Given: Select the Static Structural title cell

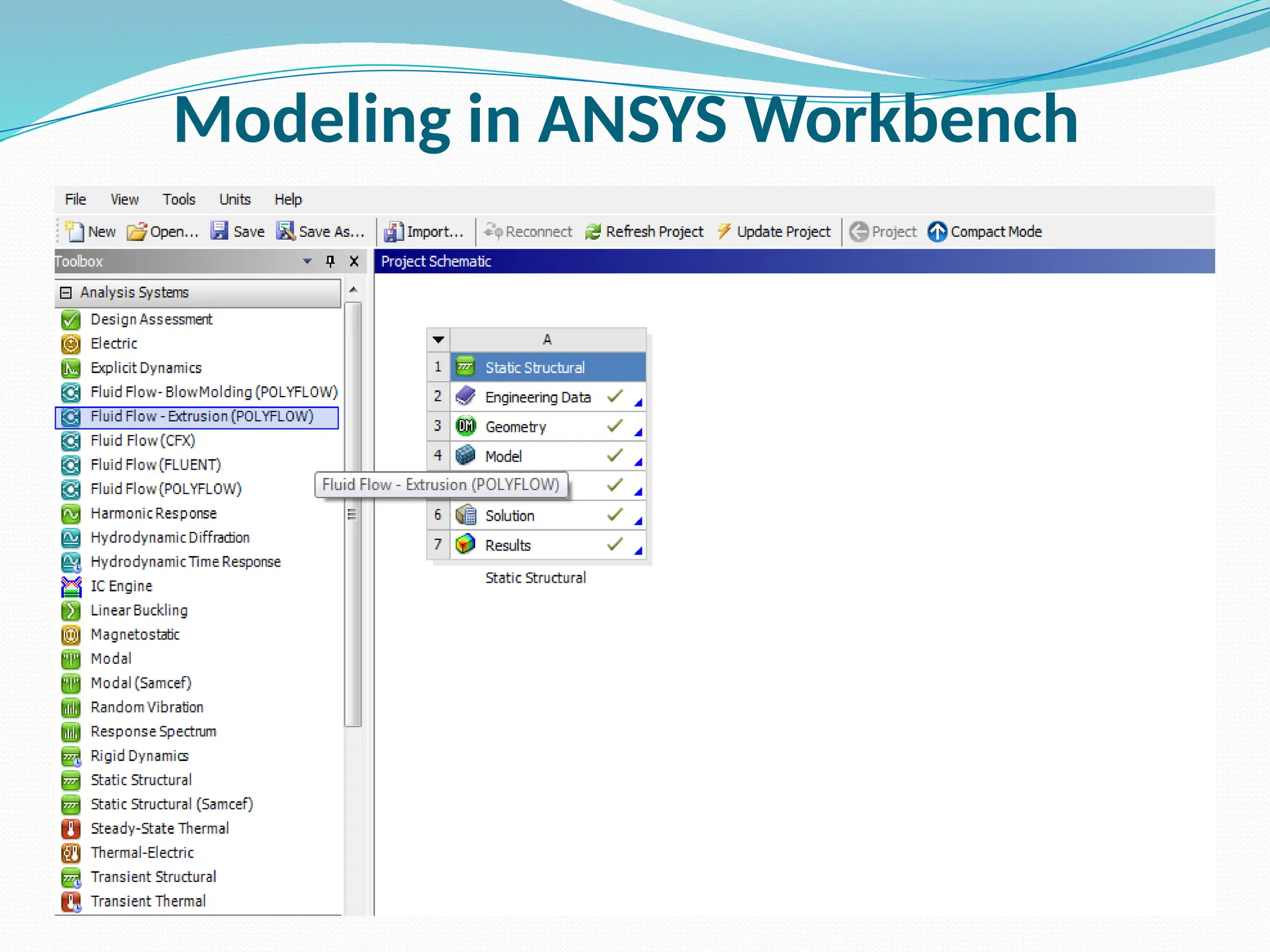Looking at the screenshot, I should pos(548,367).
